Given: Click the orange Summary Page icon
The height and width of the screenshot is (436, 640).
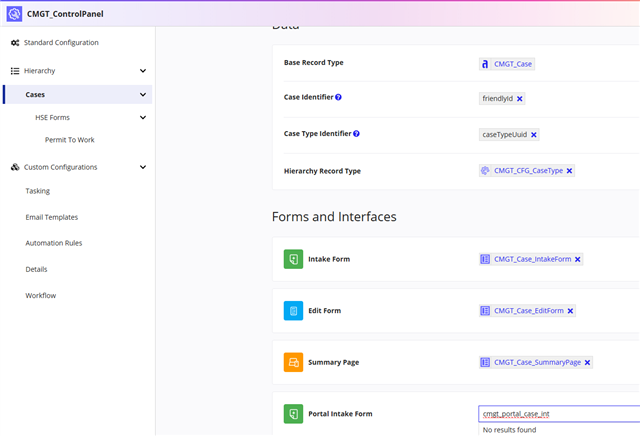Looking at the screenshot, I should click(293, 363).
